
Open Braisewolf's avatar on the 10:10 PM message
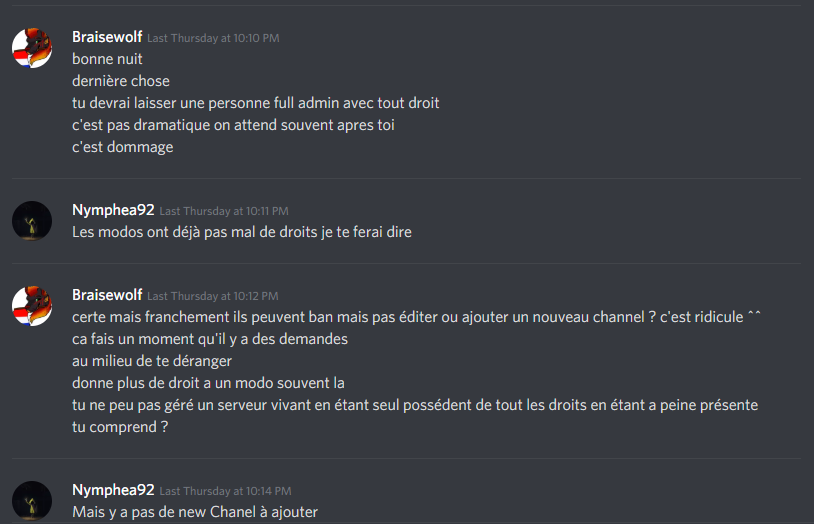32,48
